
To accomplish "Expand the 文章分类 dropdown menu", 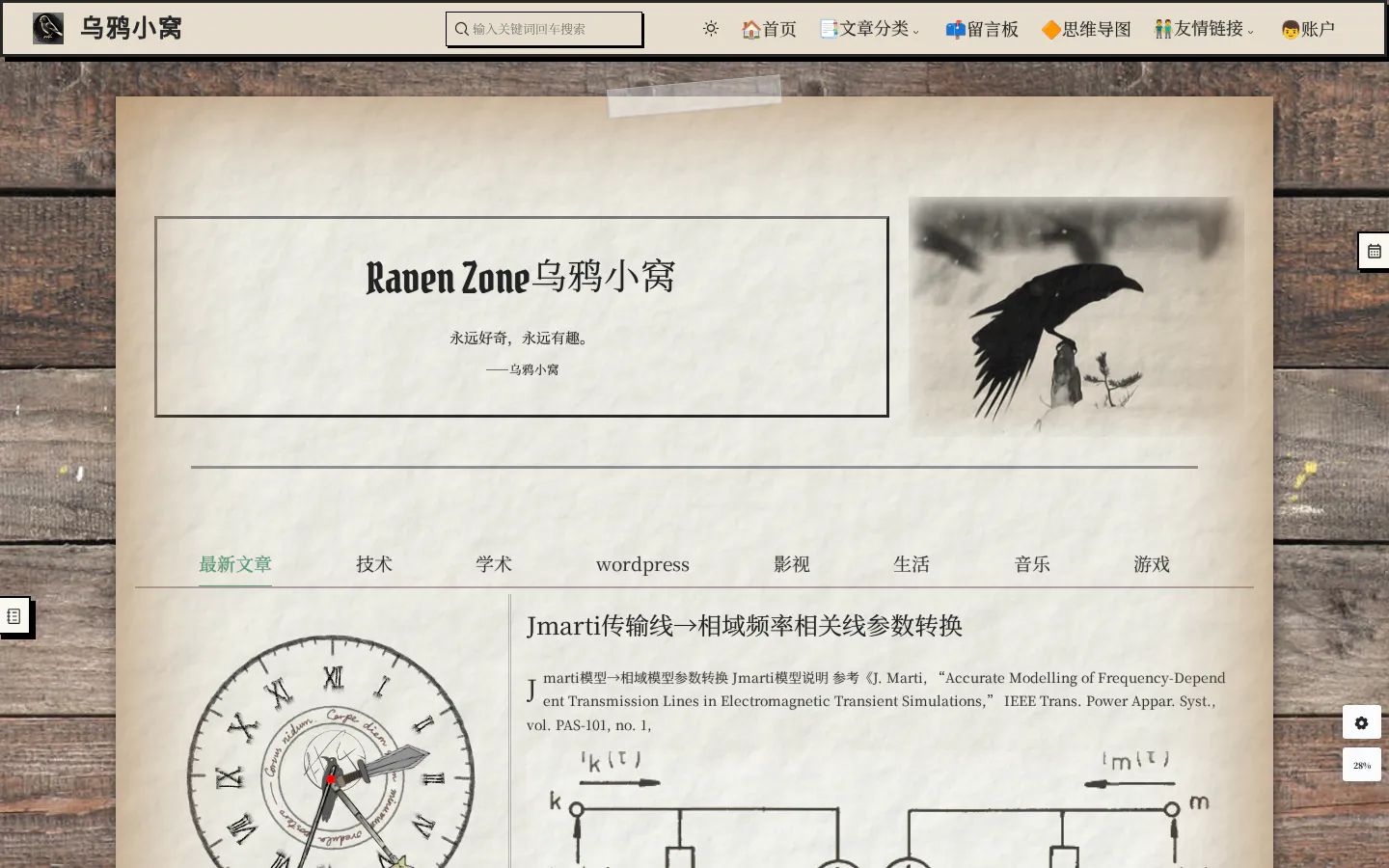I will click(870, 29).
